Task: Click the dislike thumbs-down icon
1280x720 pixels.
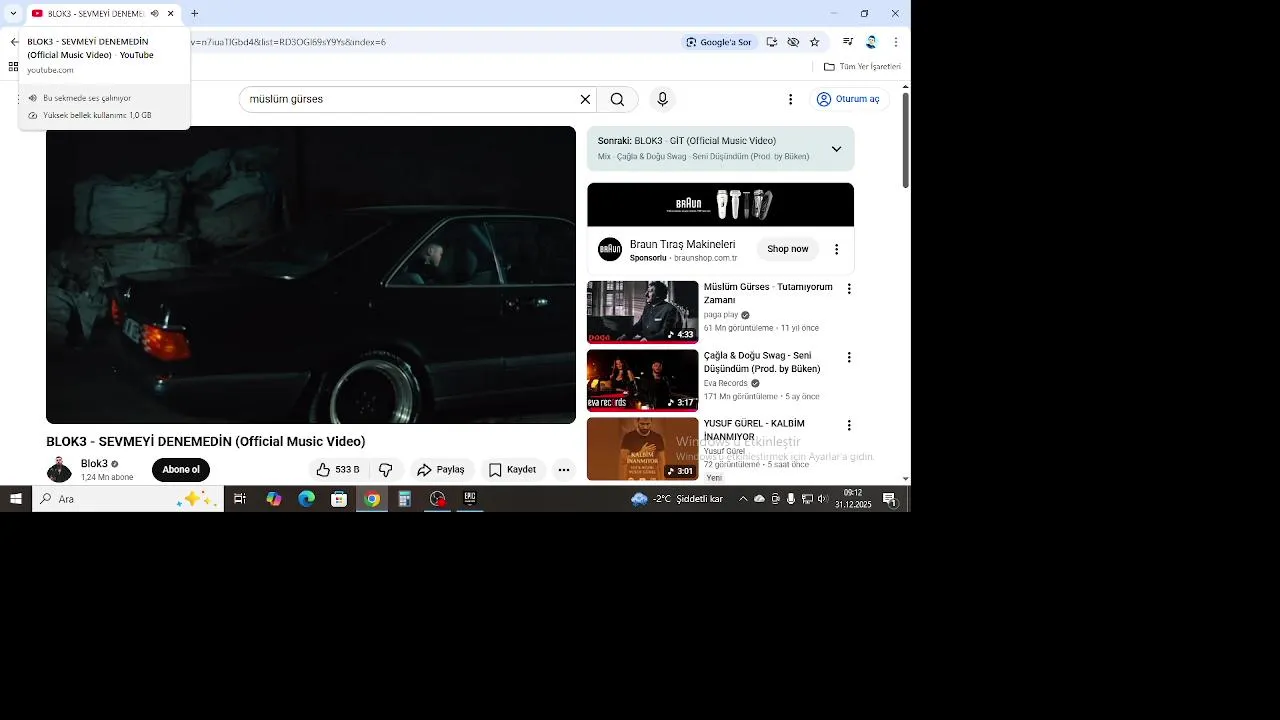Action: [x=386, y=470]
